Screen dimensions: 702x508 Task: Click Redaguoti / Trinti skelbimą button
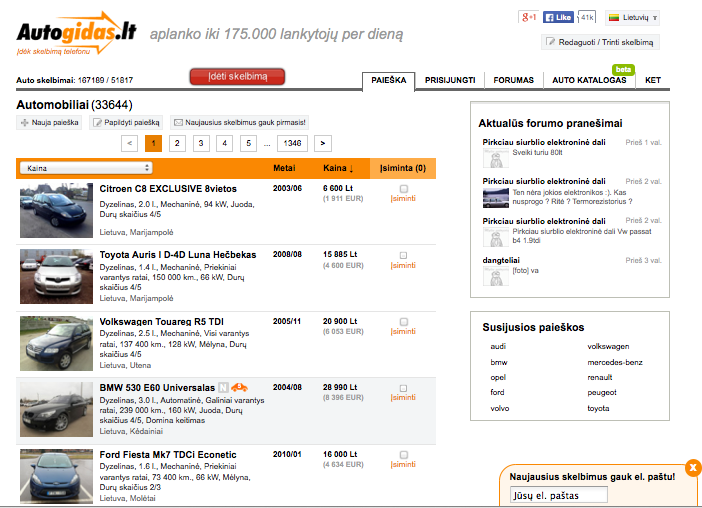(600, 42)
